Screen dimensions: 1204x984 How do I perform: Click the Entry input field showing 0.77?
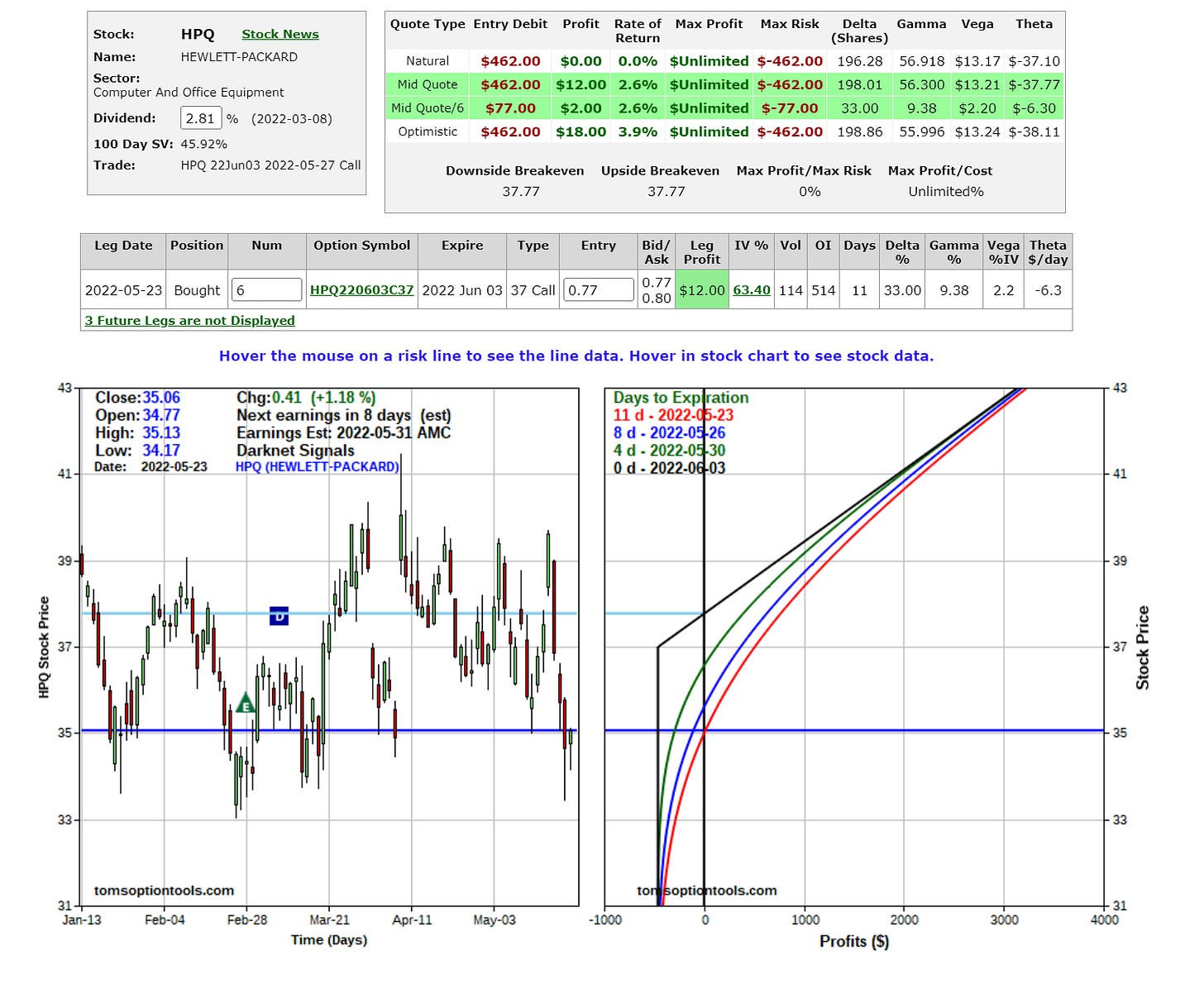[x=599, y=290]
